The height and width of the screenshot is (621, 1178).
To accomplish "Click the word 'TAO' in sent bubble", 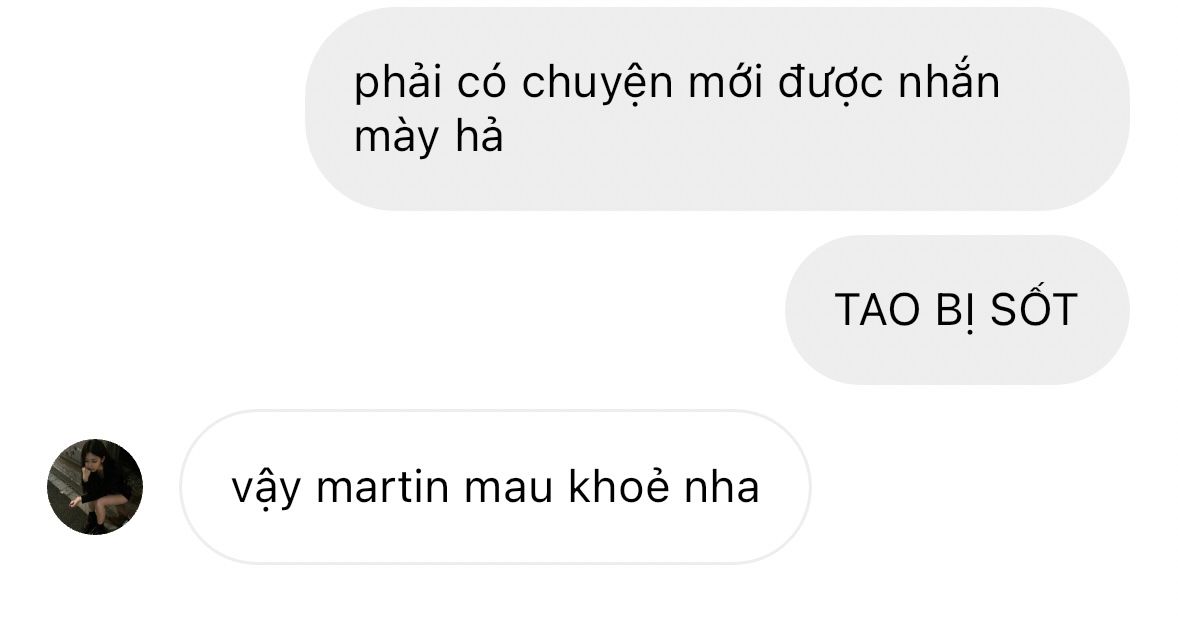I will coord(877,310).
